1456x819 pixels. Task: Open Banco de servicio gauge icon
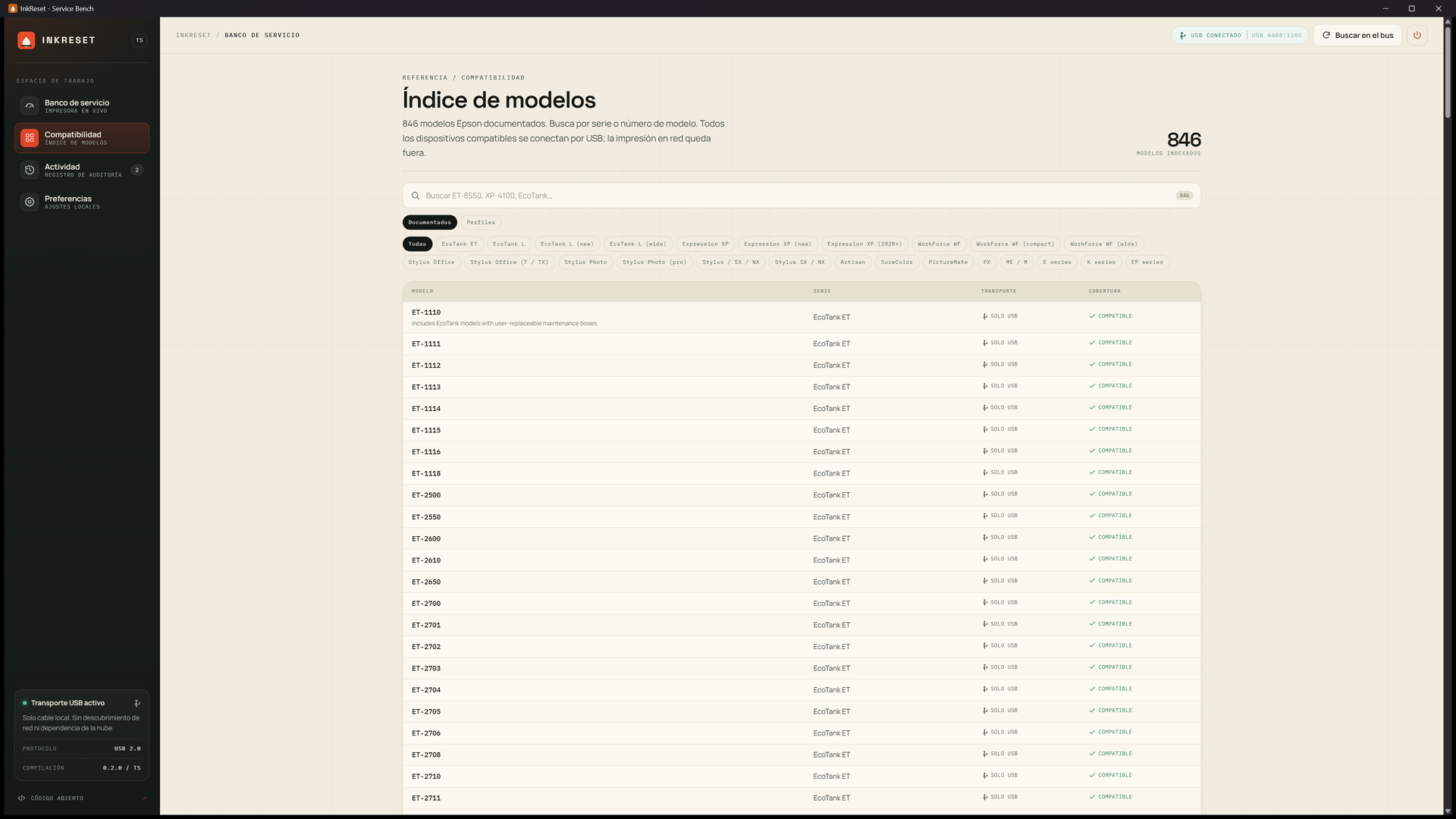coord(30,106)
